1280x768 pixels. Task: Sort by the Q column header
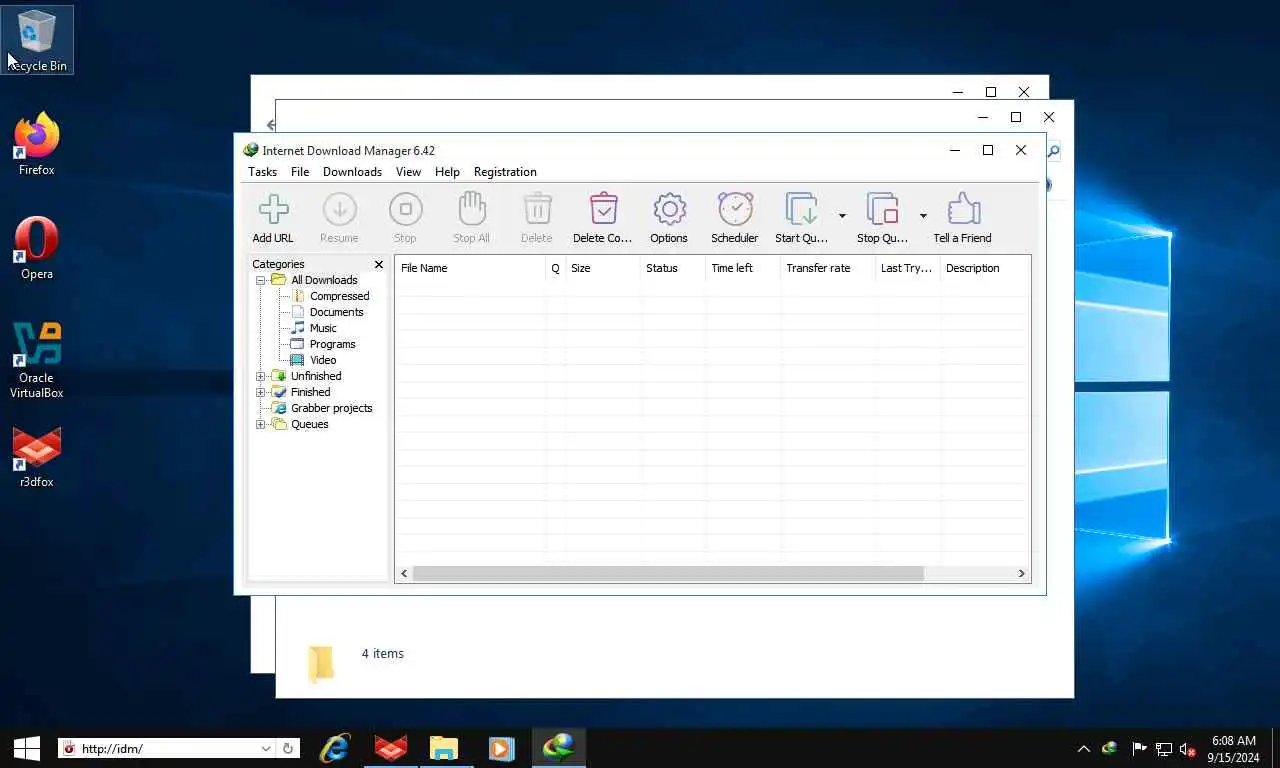(x=555, y=268)
